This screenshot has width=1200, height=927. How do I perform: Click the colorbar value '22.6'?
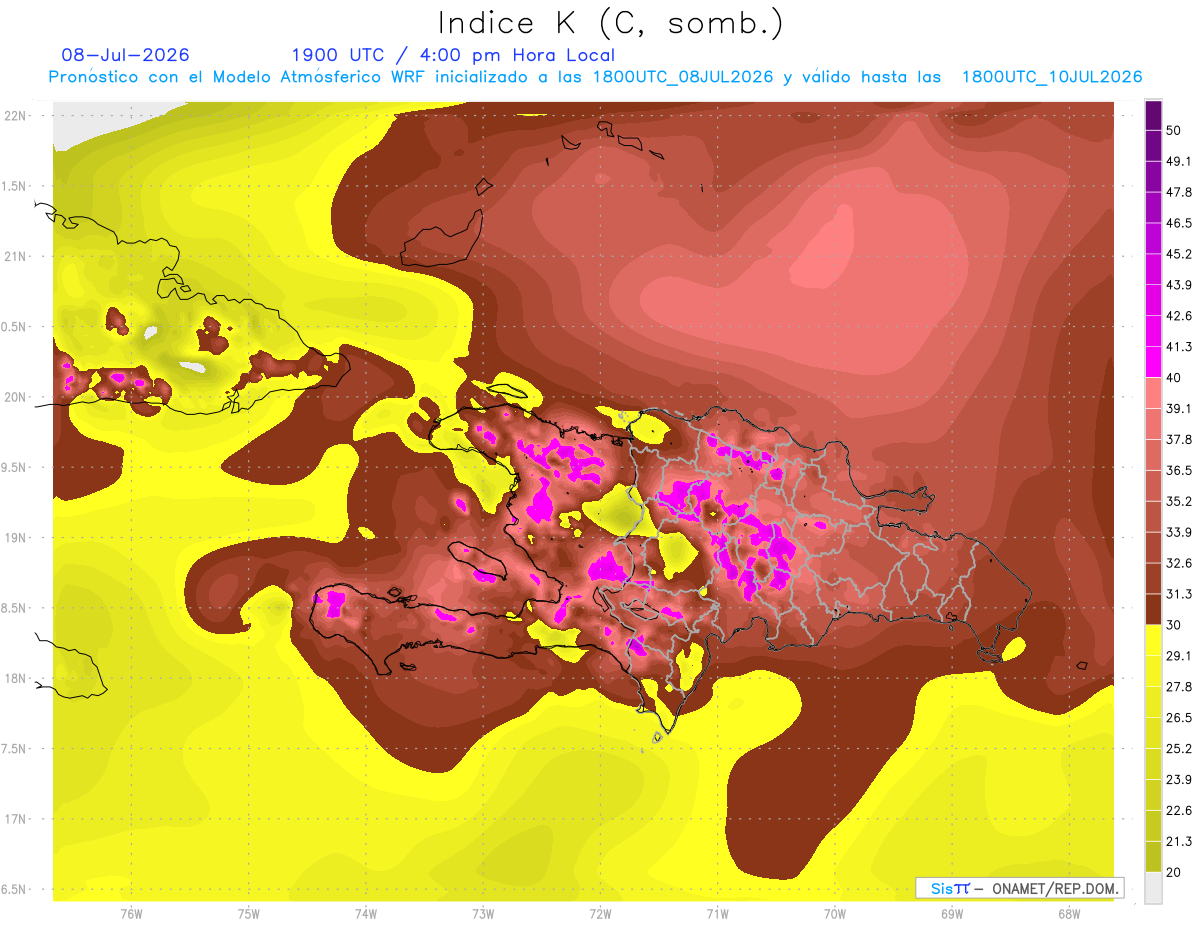(x=1179, y=810)
